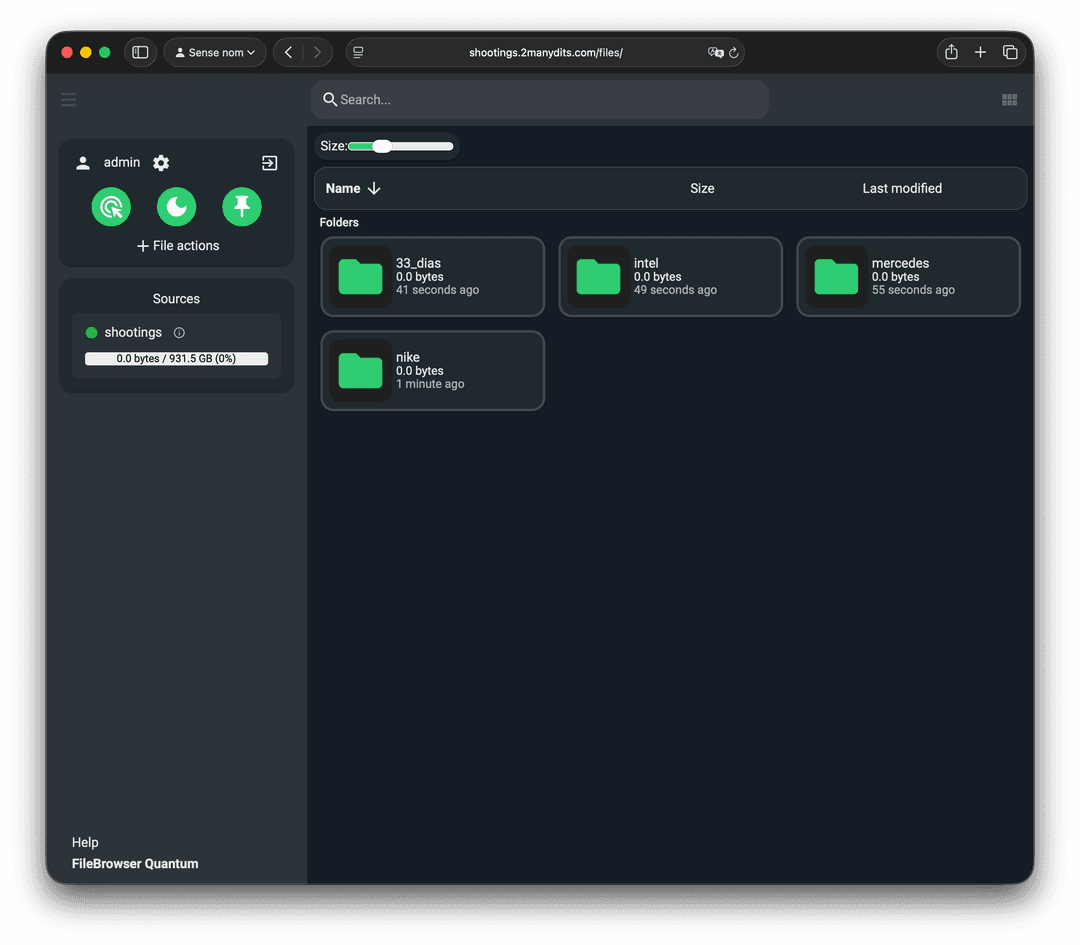1080x945 pixels.
Task: Click the logout icon in sidebar
Action: [269, 163]
